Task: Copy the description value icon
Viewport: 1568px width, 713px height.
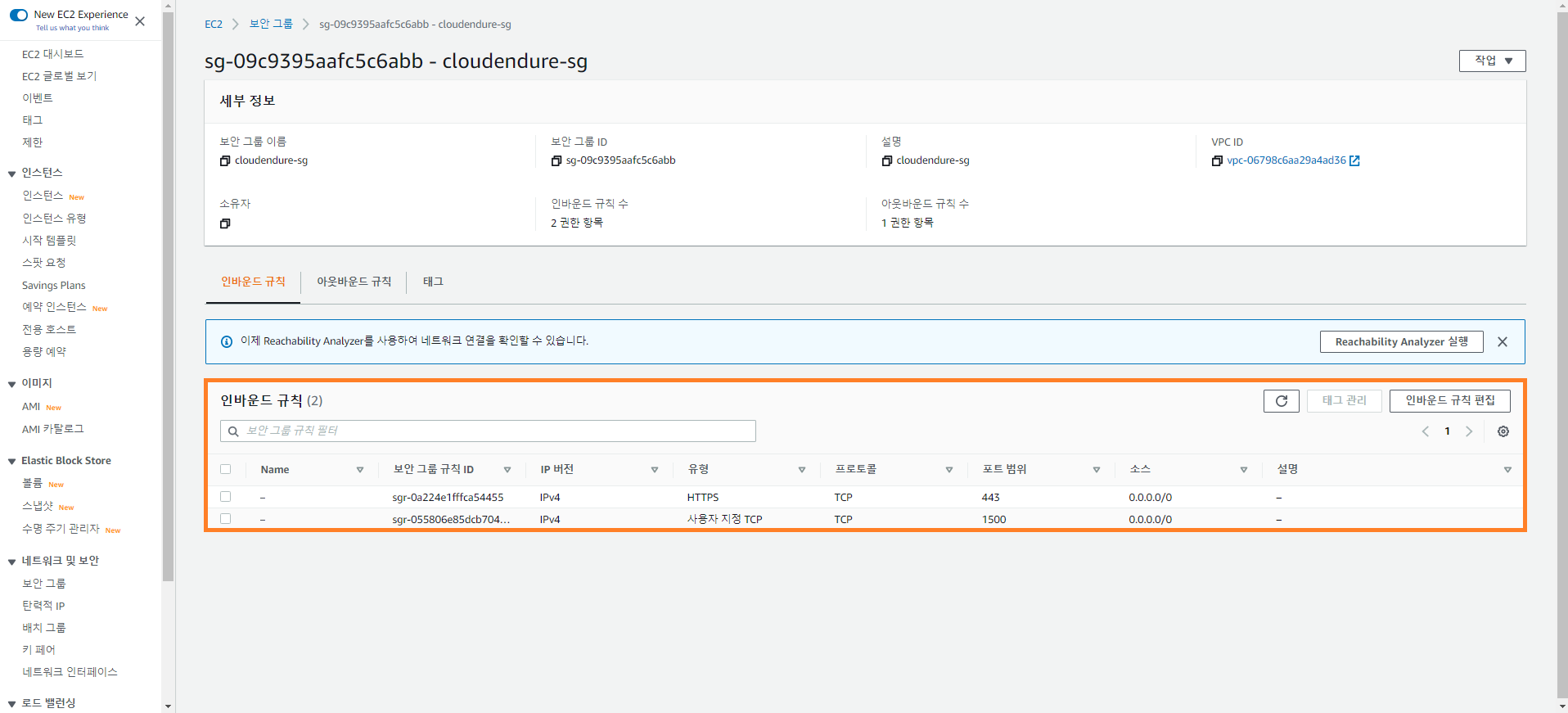Action: [x=886, y=161]
